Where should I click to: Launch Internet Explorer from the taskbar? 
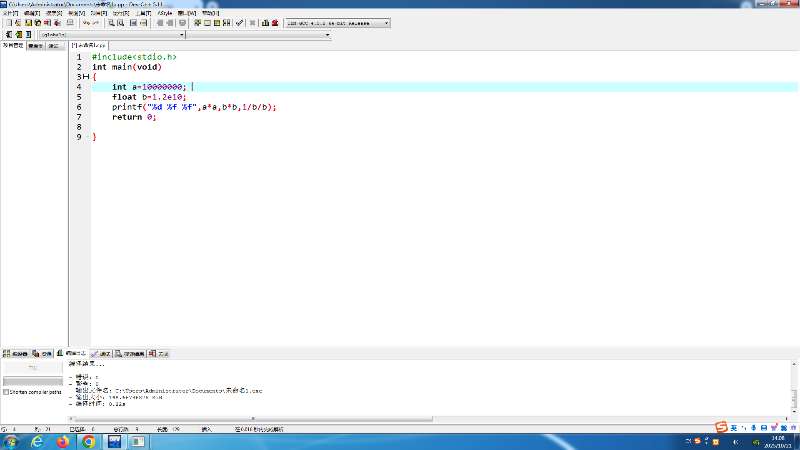(x=37, y=441)
